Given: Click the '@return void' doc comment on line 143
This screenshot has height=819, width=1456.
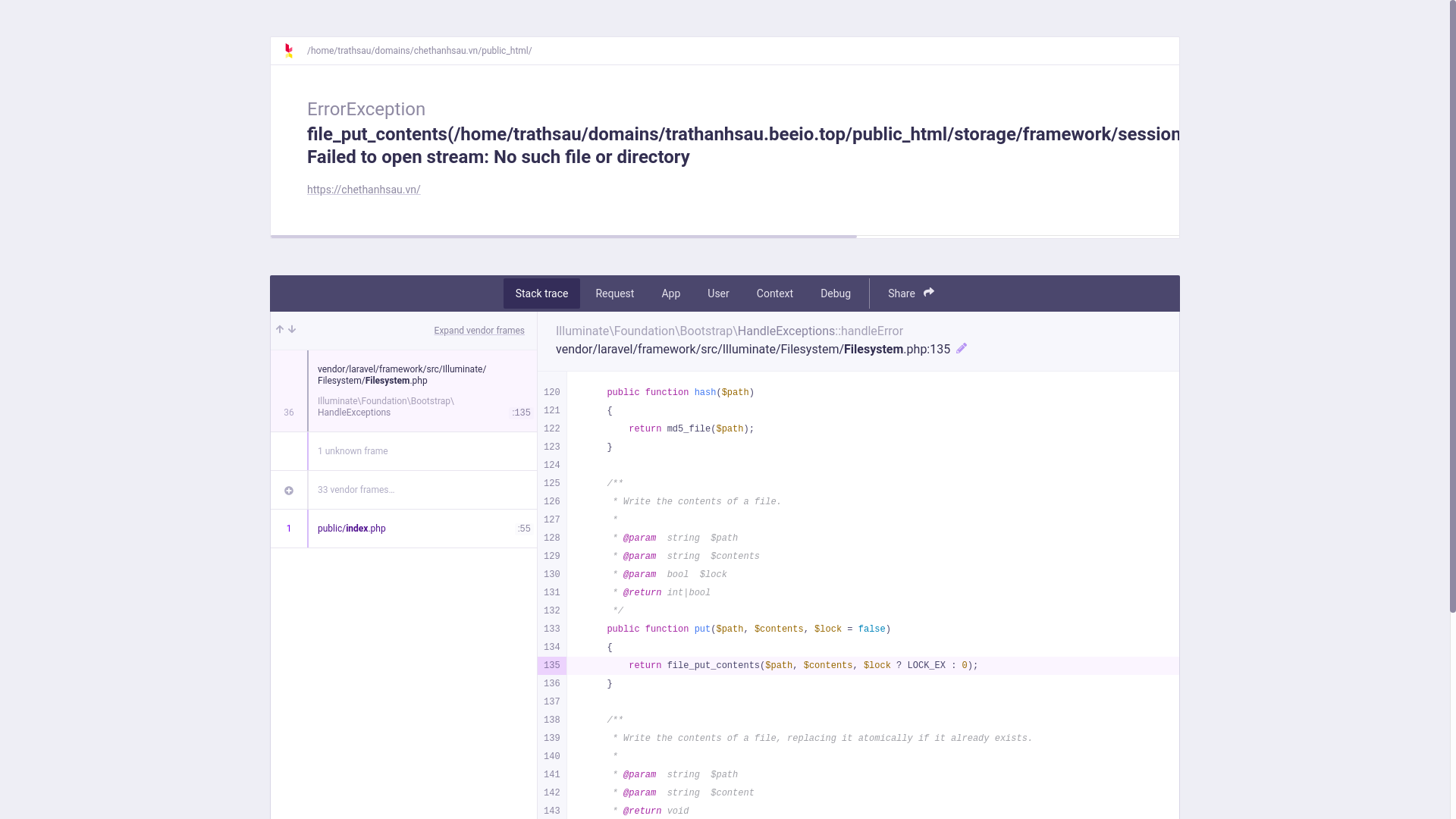Looking at the screenshot, I should 656,811.
